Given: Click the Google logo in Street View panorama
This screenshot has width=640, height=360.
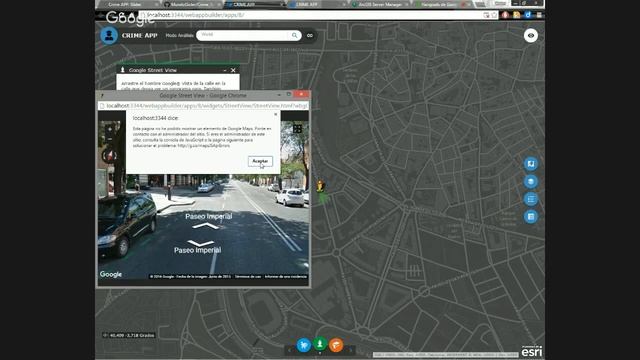Looking at the screenshot, I should (111, 274).
